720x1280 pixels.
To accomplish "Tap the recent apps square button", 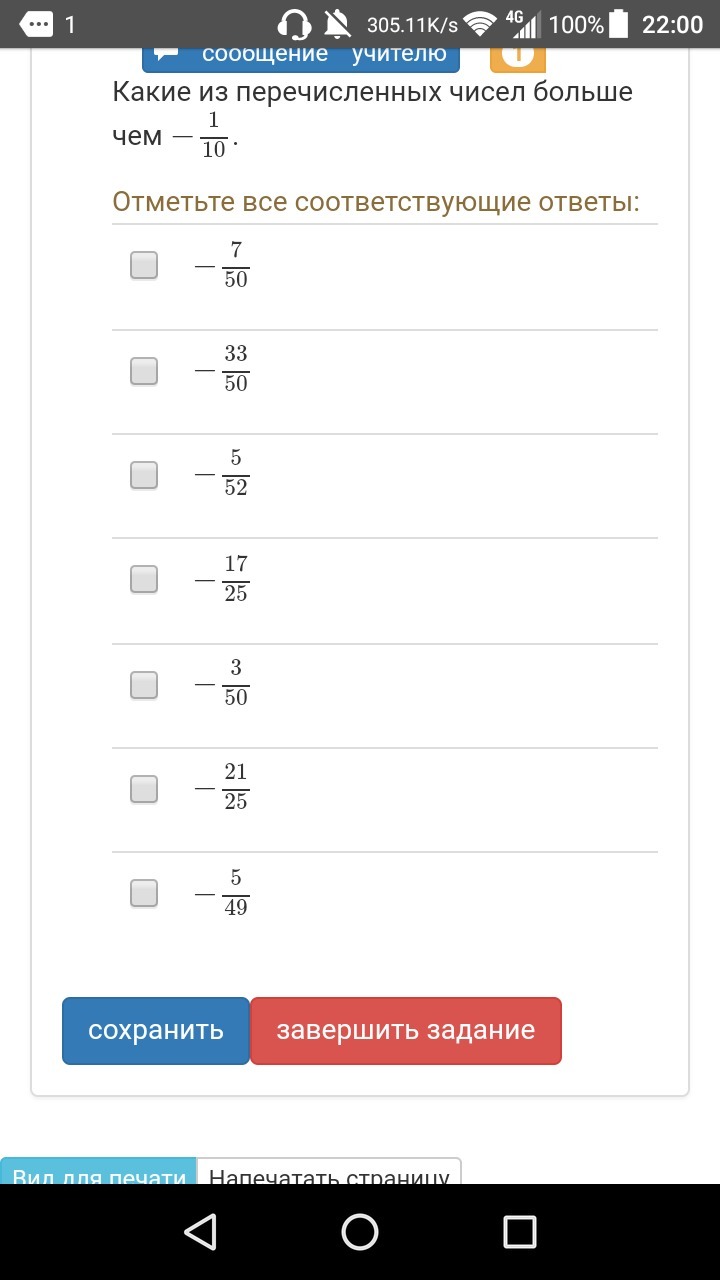I will coord(519,1231).
